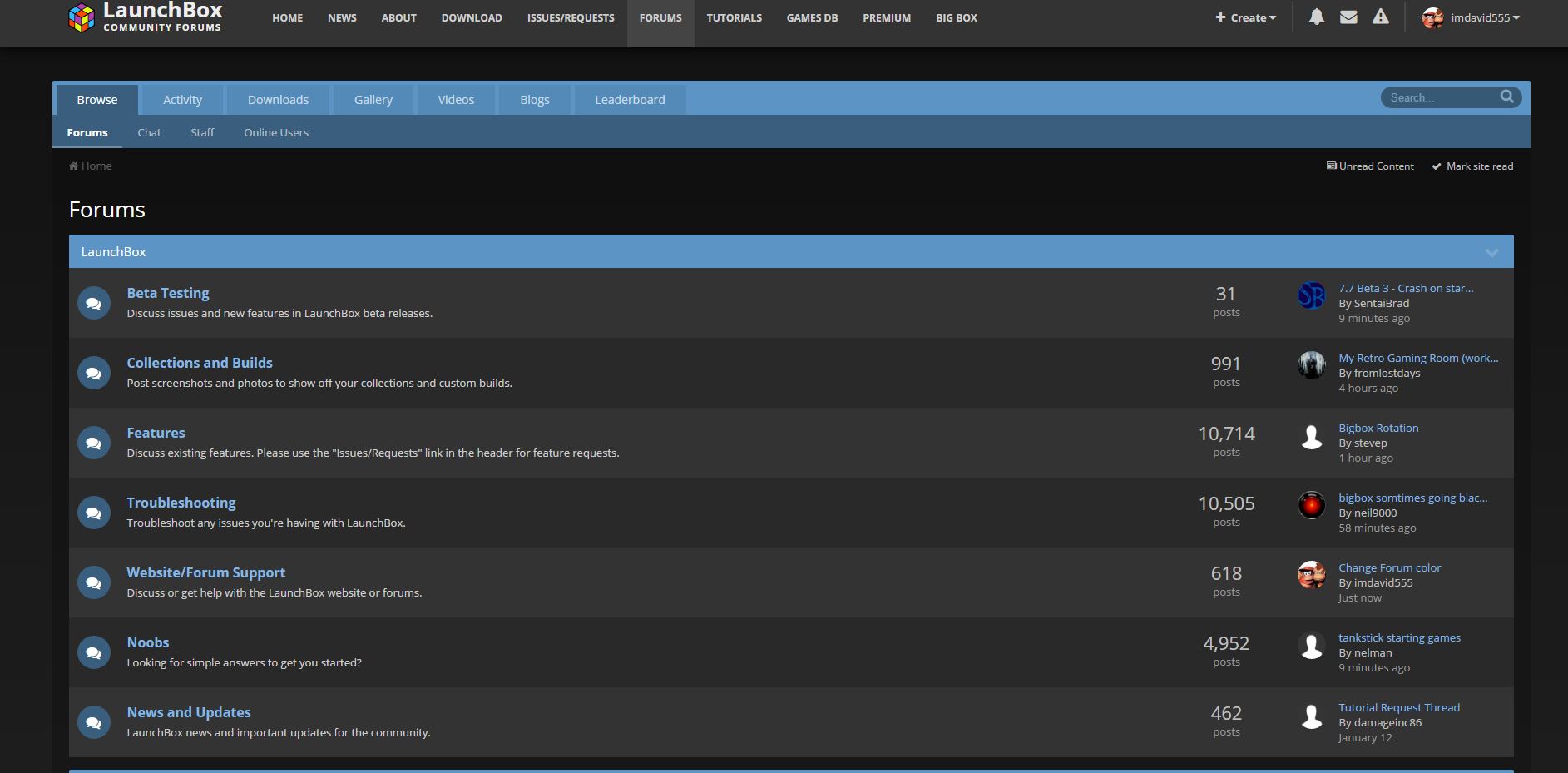Open the Troubleshooting forum
This screenshot has height=773, width=1568.
(181, 503)
